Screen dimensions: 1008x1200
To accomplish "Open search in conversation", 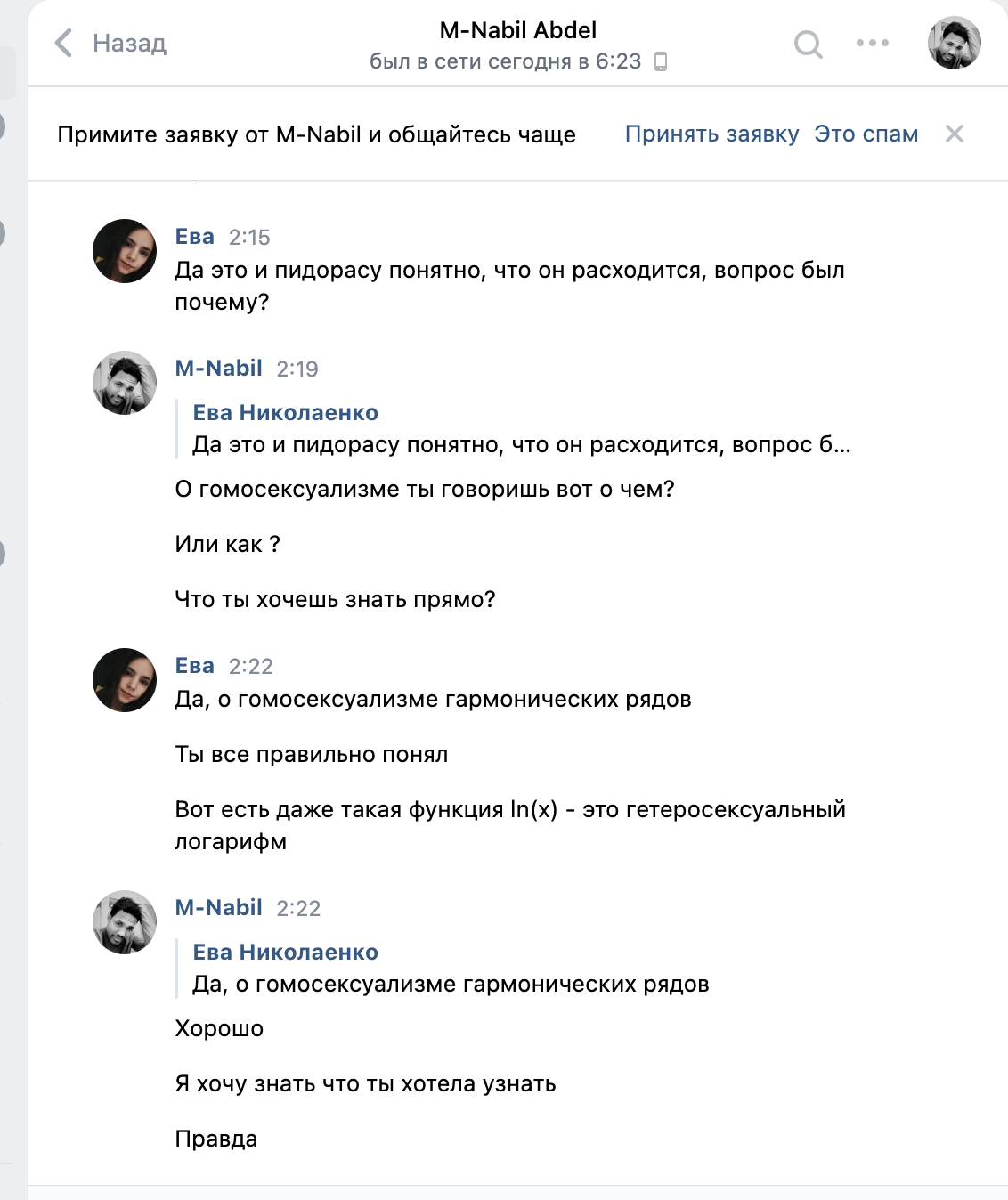I will [x=808, y=44].
